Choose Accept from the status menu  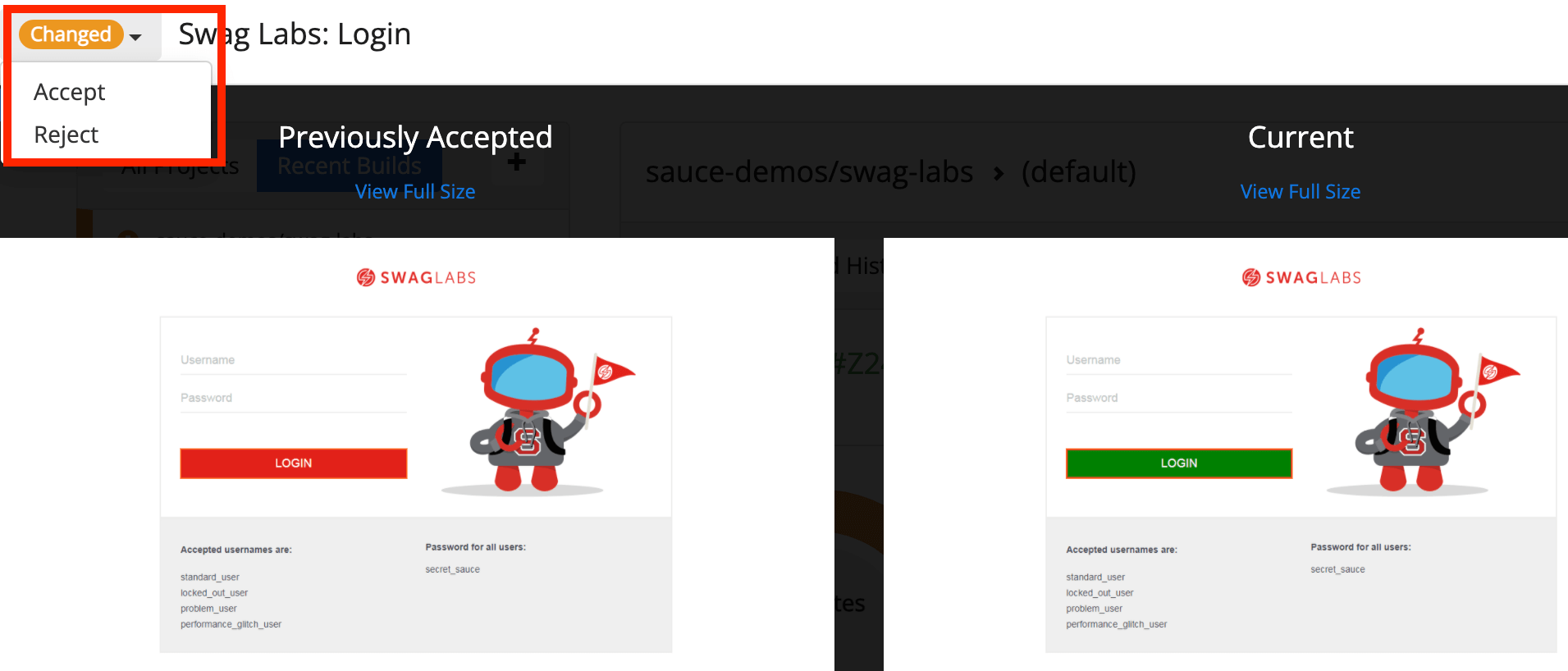click(70, 92)
